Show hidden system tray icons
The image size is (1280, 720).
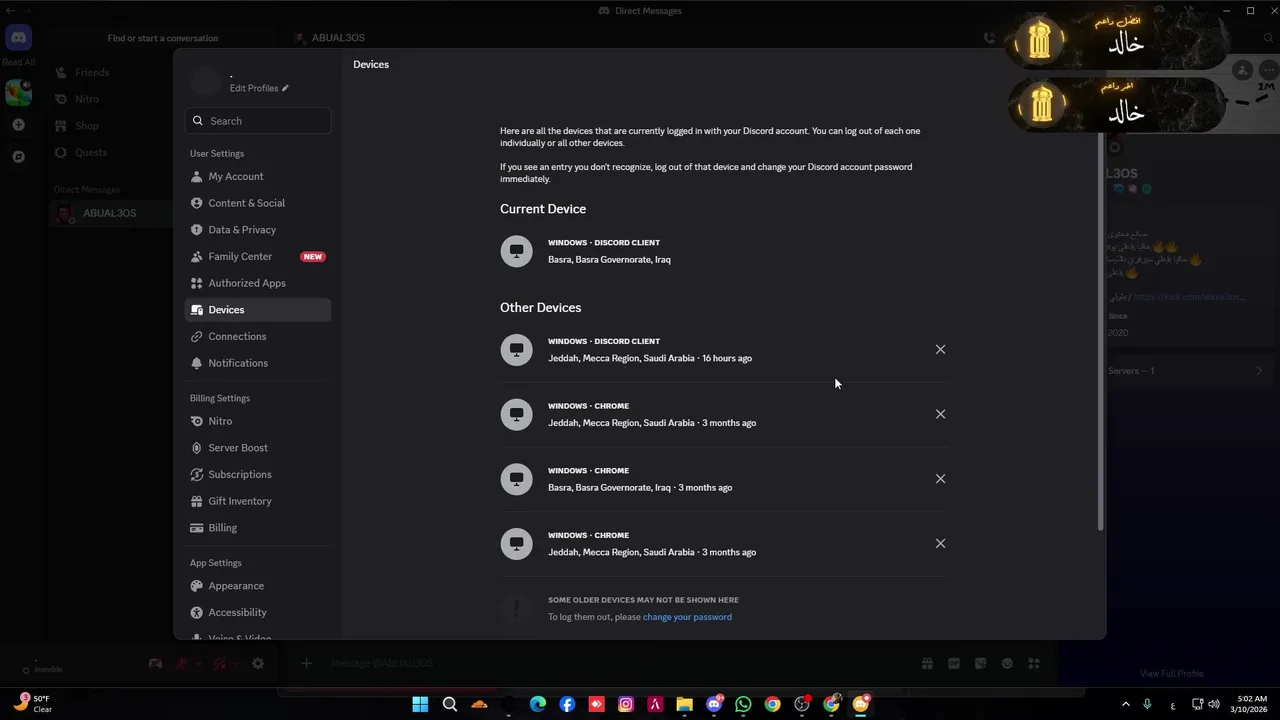(1125, 704)
